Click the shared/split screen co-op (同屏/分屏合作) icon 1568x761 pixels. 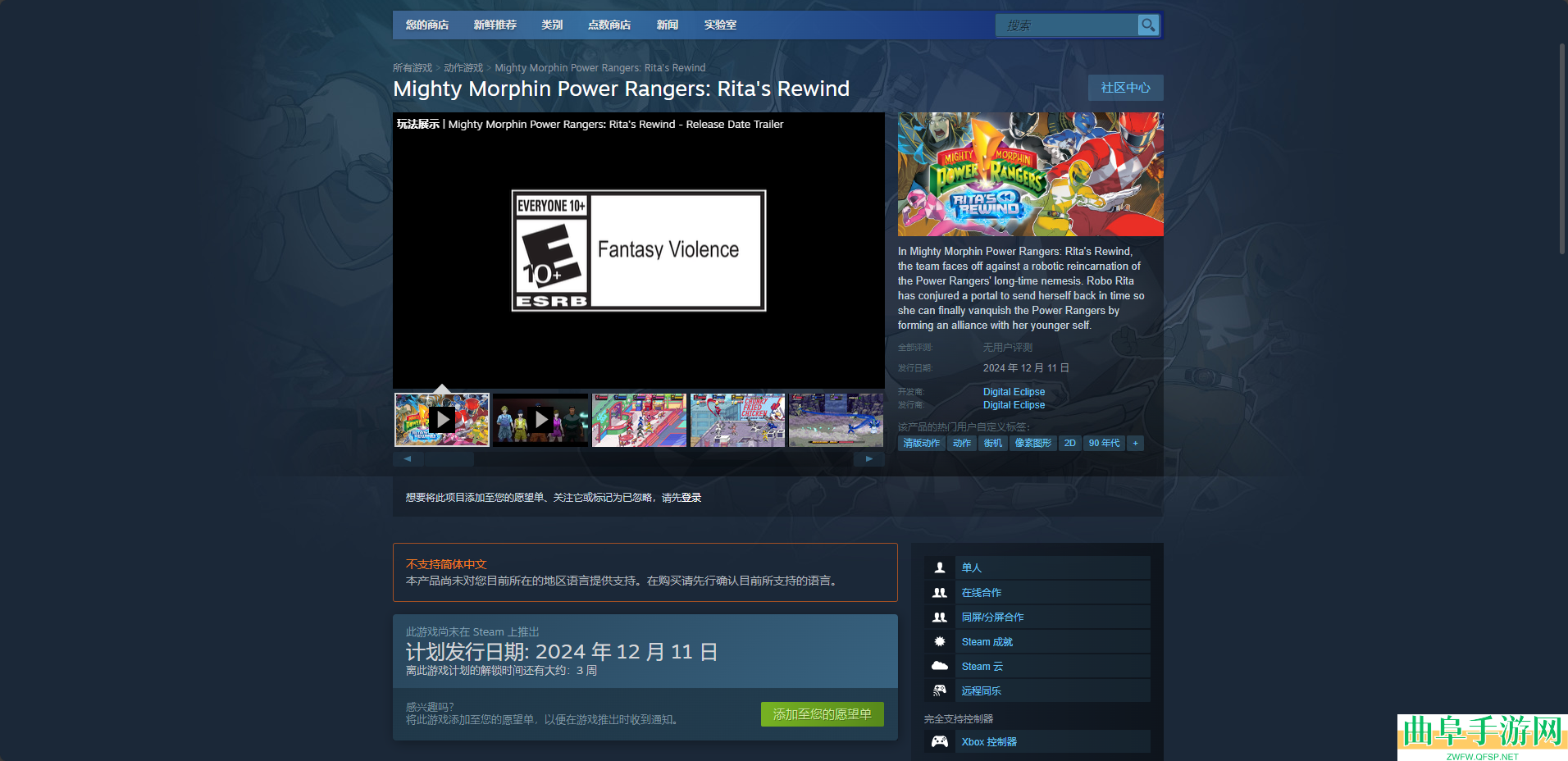click(x=940, y=617)
